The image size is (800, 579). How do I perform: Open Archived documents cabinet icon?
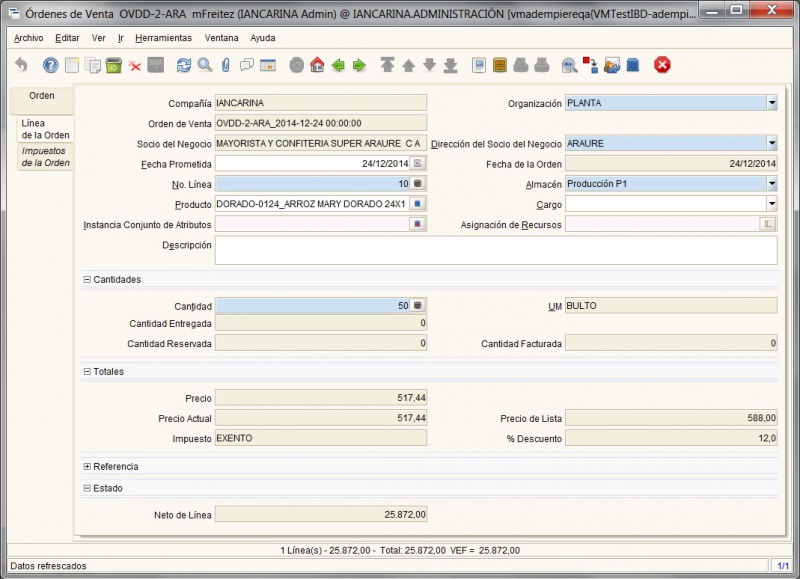[x=500, y=65]
